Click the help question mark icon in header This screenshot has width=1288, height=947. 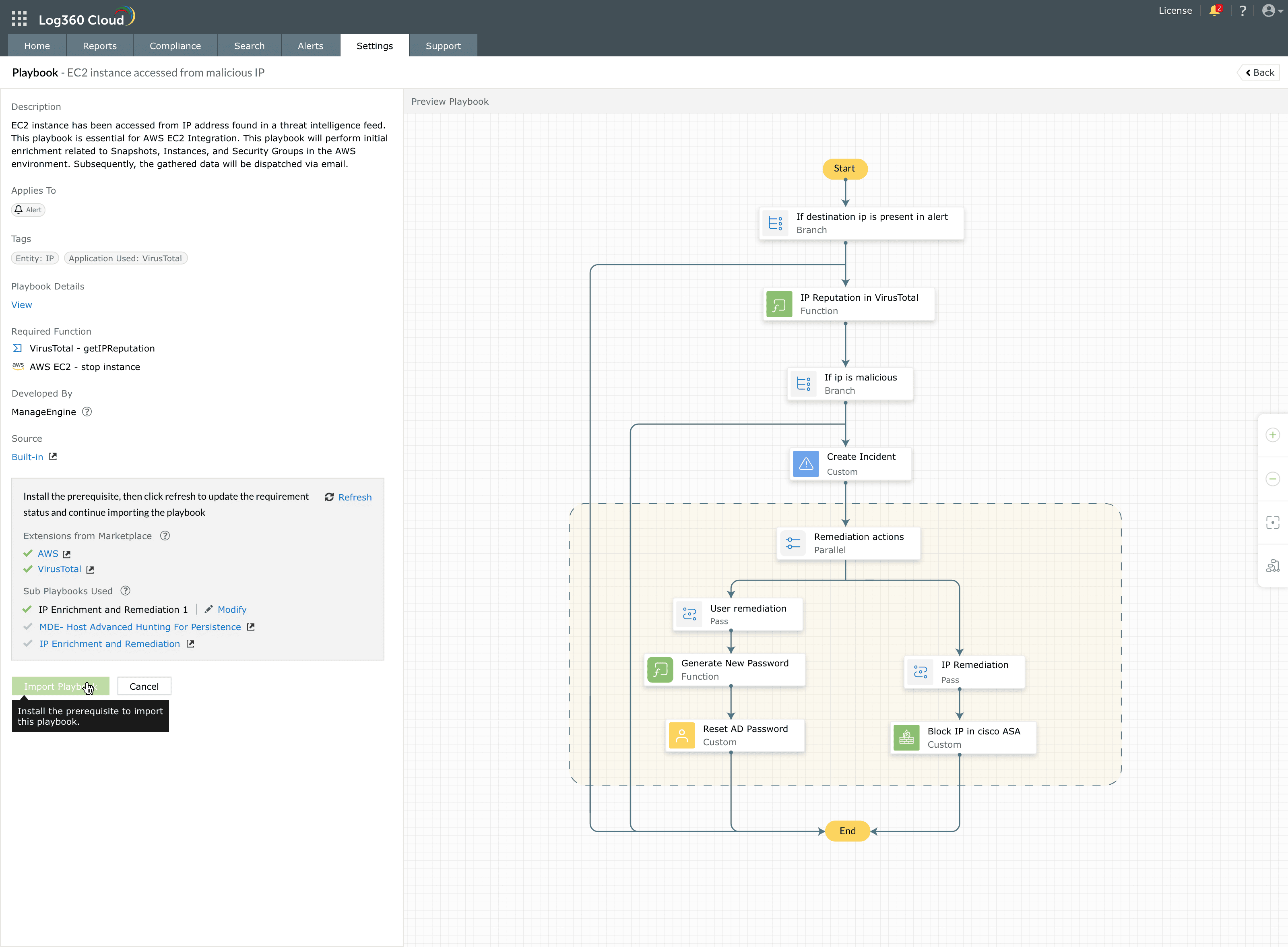[x=1243, y=11]
